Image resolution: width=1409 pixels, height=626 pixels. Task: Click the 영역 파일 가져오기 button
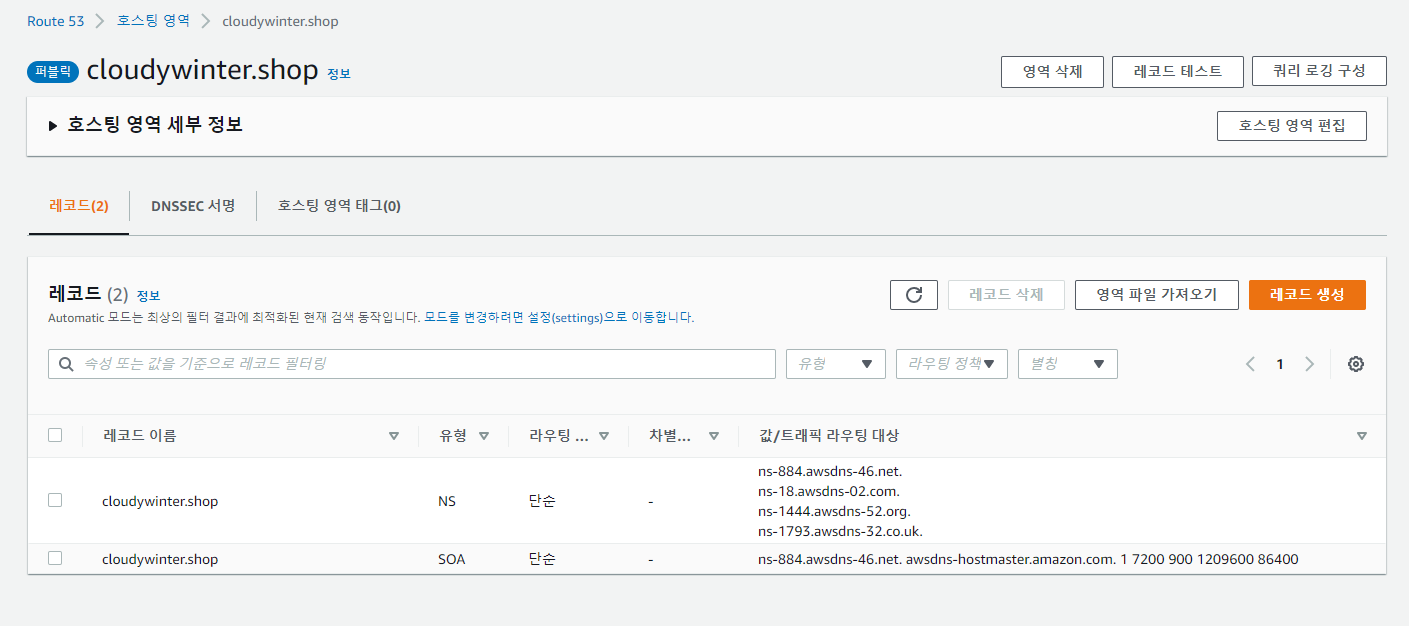(1157, 295)
